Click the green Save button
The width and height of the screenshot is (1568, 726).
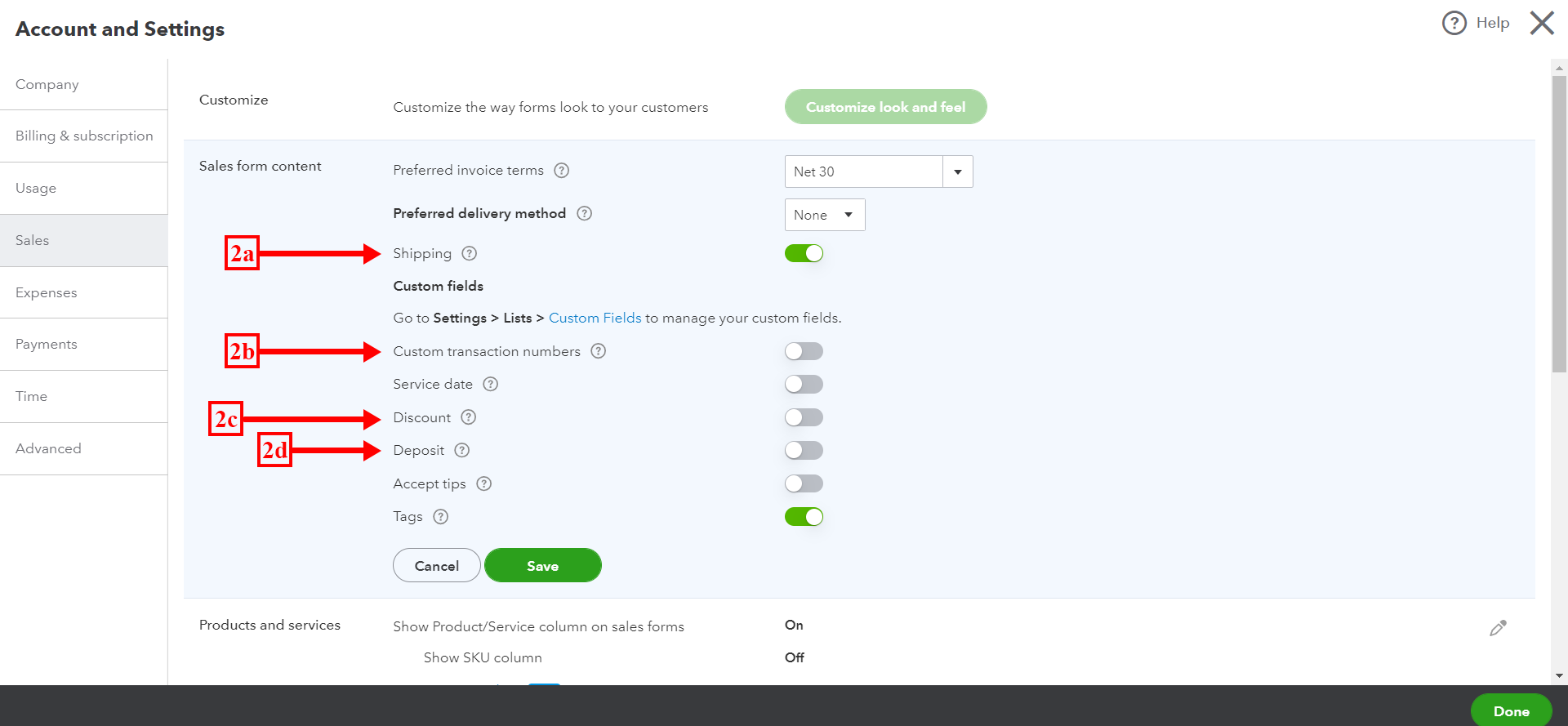click(542, 566)
